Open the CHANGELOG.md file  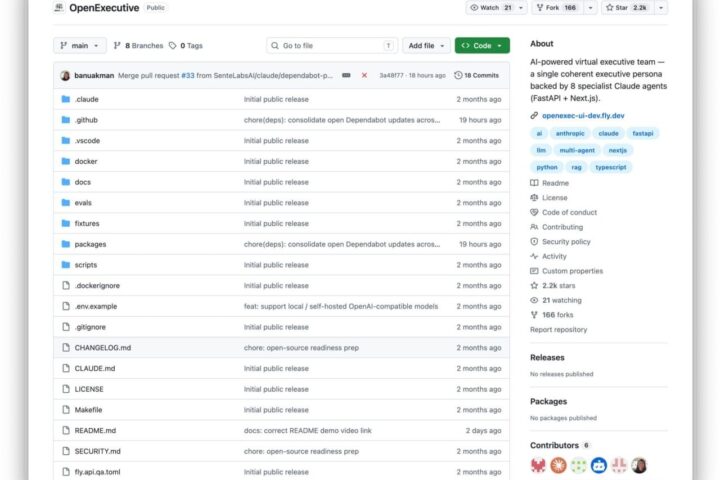point(103,347)
